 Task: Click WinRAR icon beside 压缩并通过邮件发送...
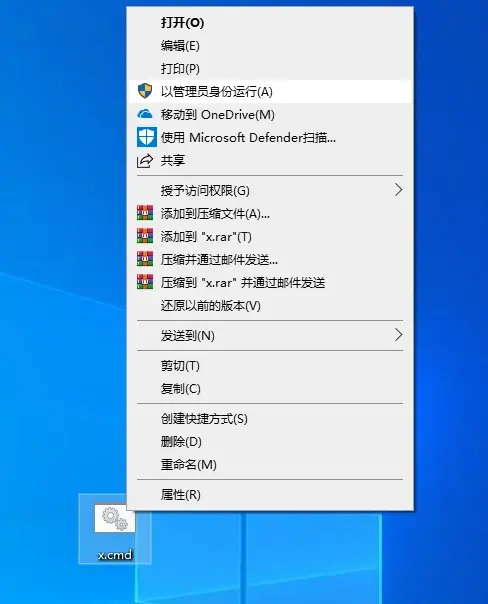[x=145, y=259]
